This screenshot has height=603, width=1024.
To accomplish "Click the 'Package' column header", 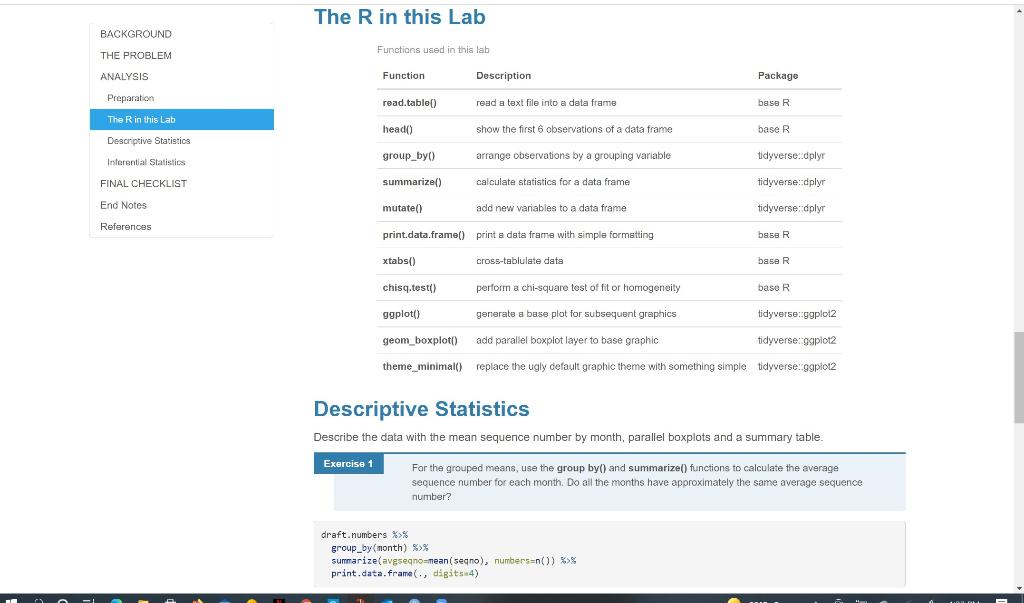I will pos(778,76).
